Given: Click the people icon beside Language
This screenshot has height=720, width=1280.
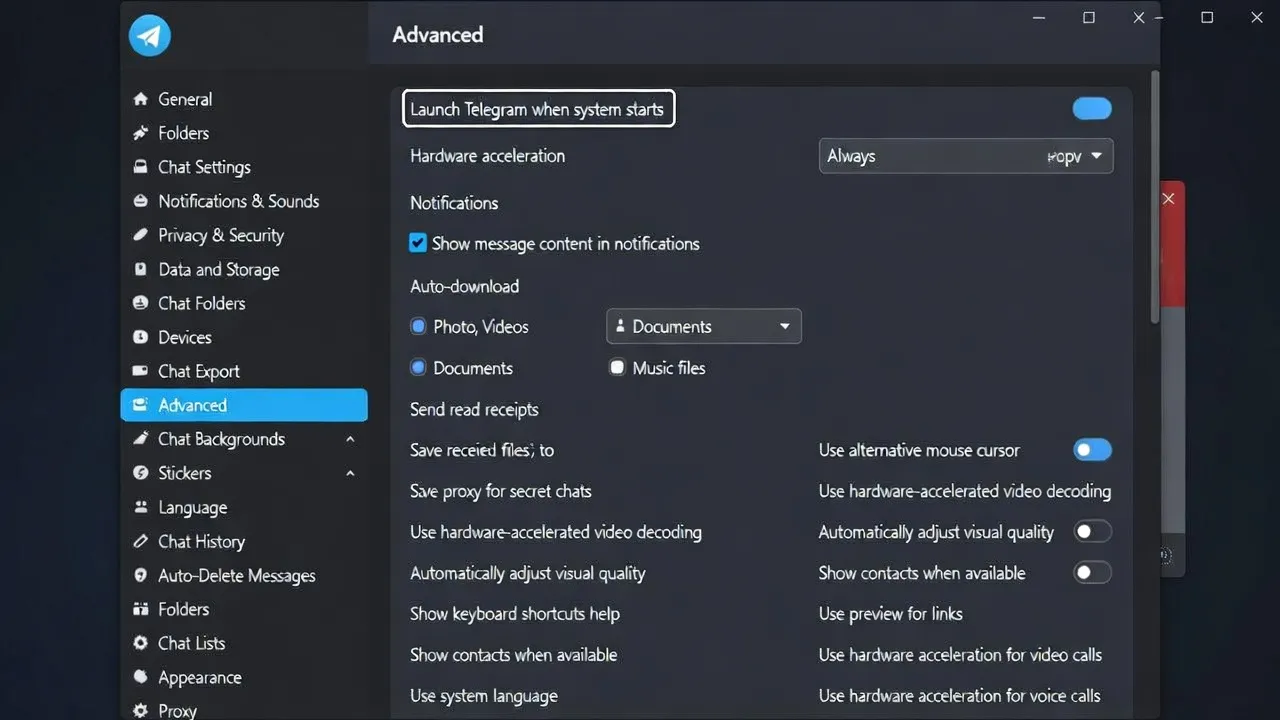Looking at the screenshot, I should click(140, 507).
